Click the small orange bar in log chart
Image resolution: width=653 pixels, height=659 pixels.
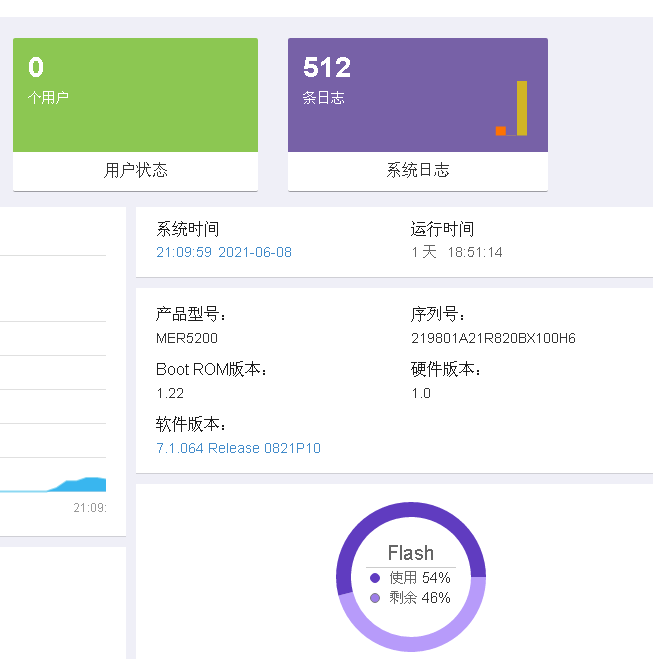pyautogui.click(x=500, y=130)
